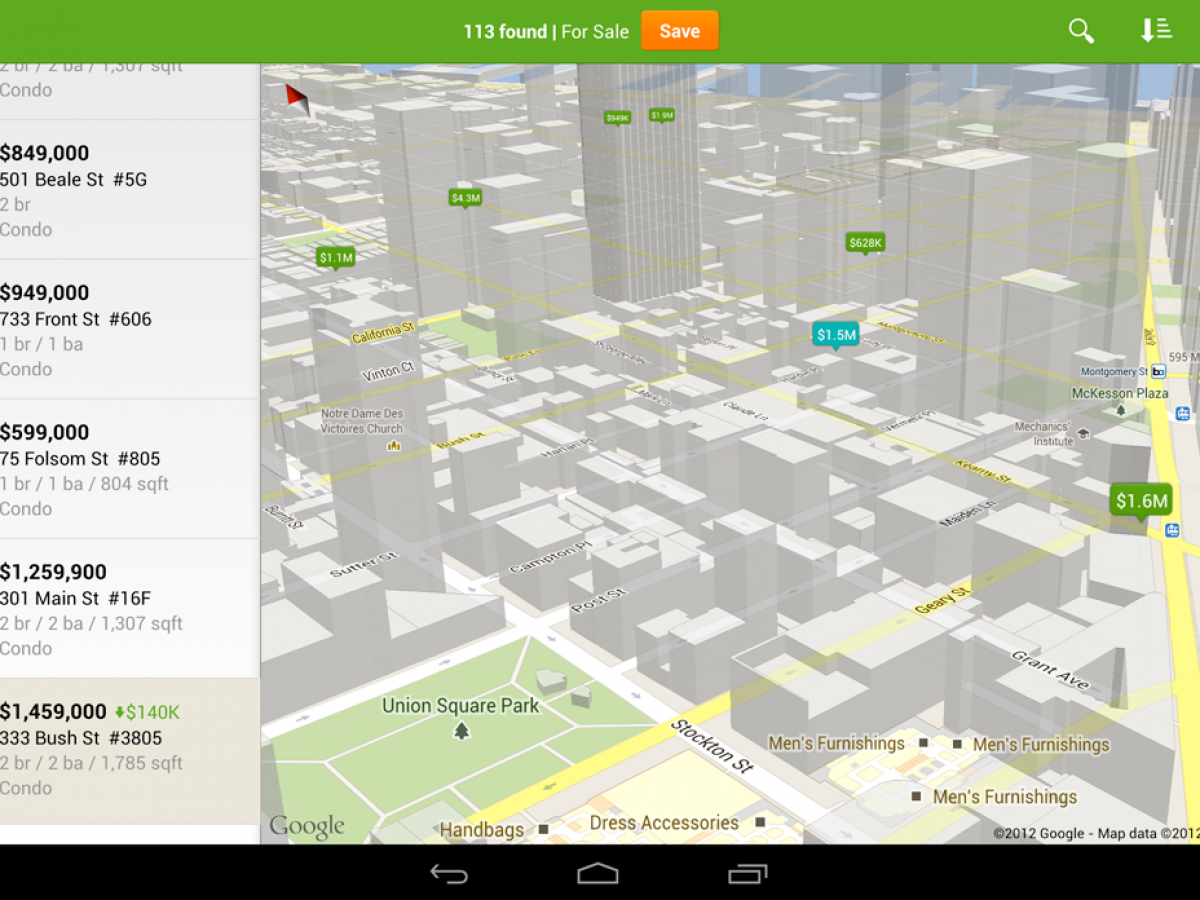Screen dimensions: 1200x900
Task: Tap the Union Square Park tree icon
Action: pyautogui.click(x=461, y=730)
